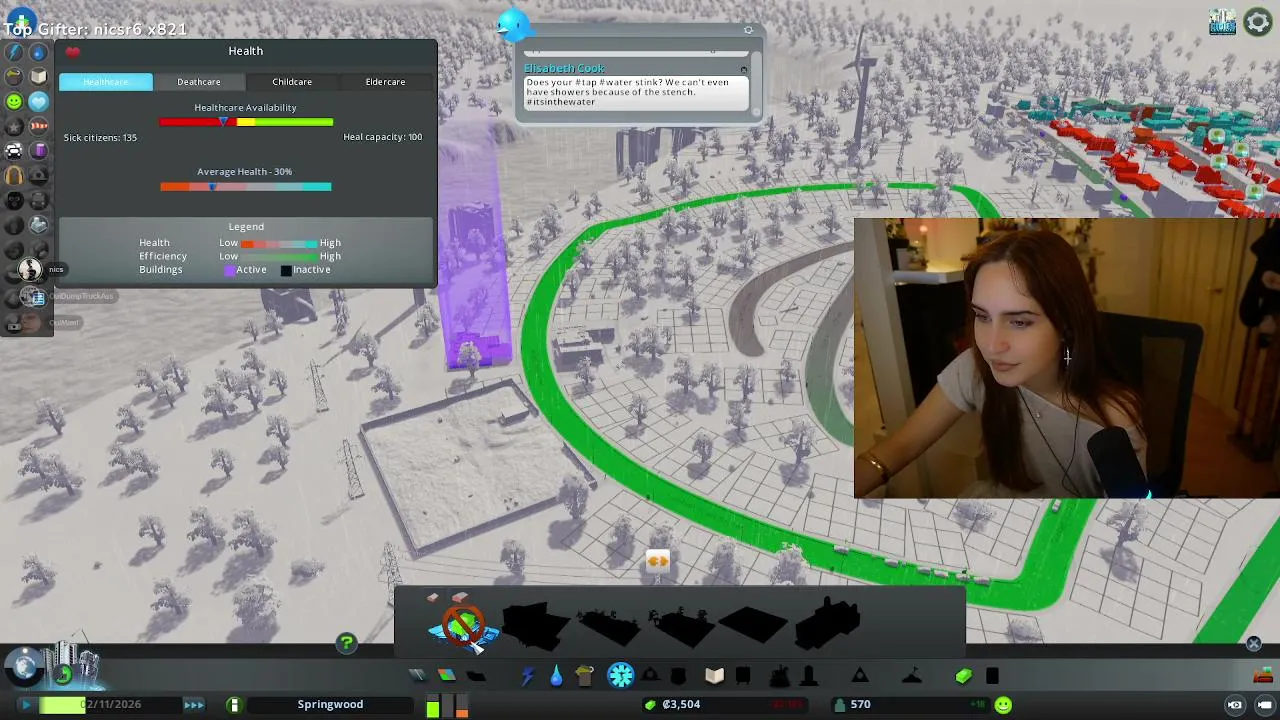Click the 'Sick citizens: 135' text
This screenshot has height=720, width=1280.
[100, 138]
